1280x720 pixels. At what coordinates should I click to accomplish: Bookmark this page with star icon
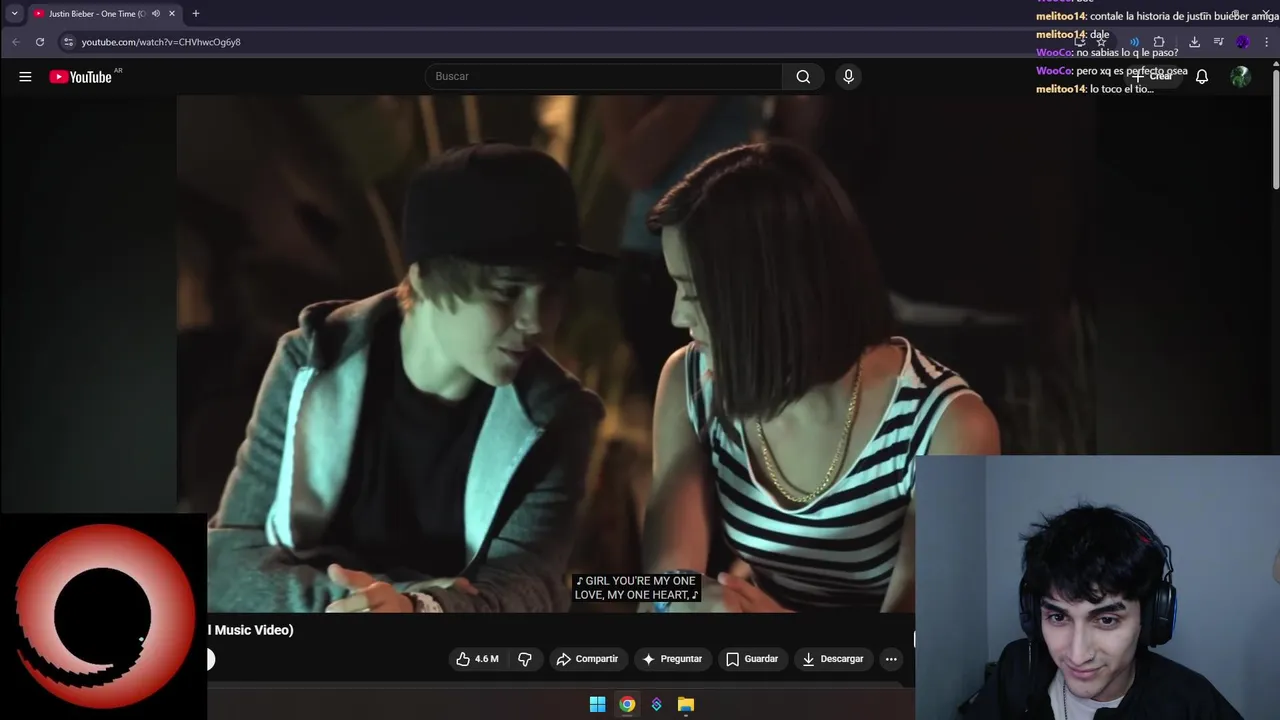pos(1101,42)
